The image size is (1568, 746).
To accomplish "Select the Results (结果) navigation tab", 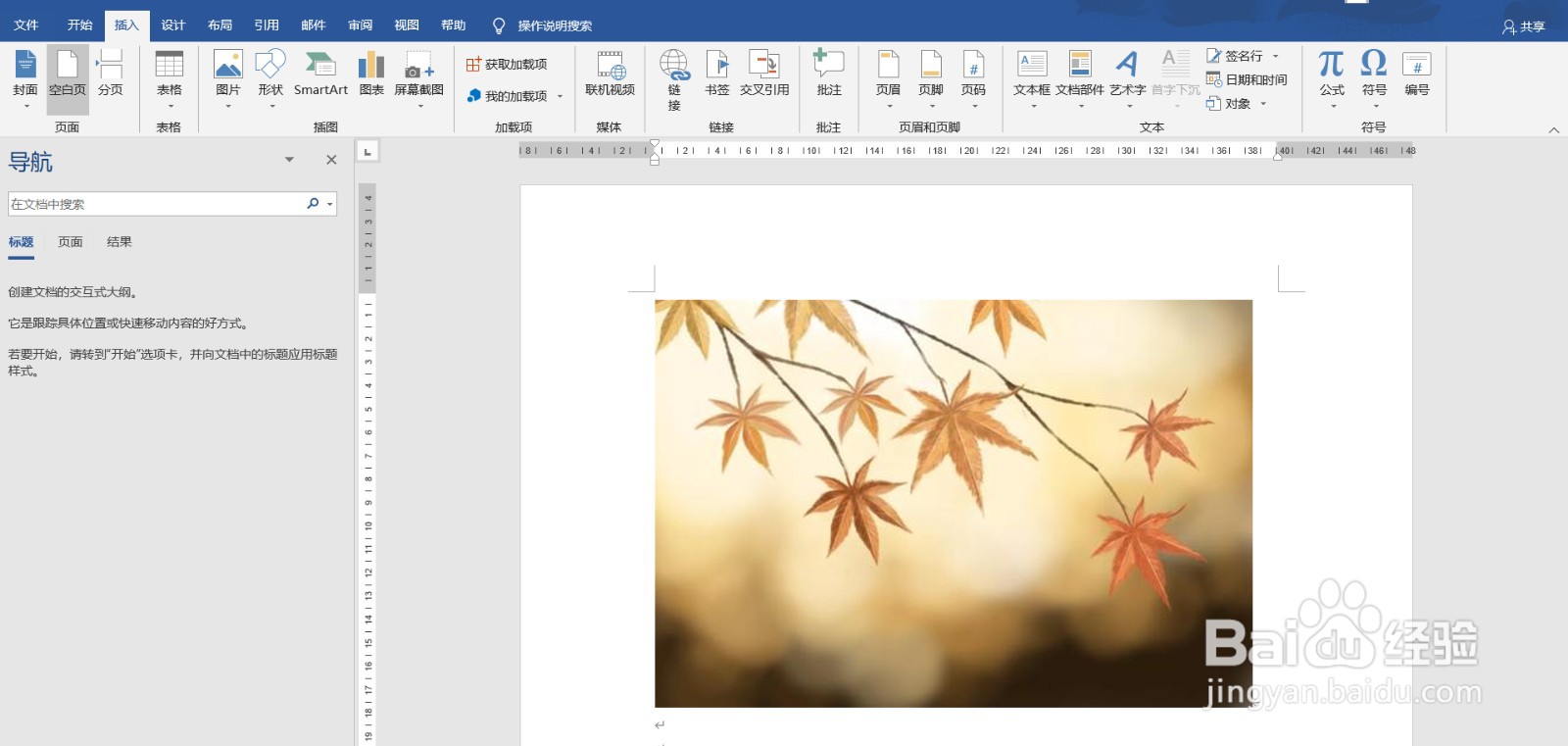I will [120, 242].
